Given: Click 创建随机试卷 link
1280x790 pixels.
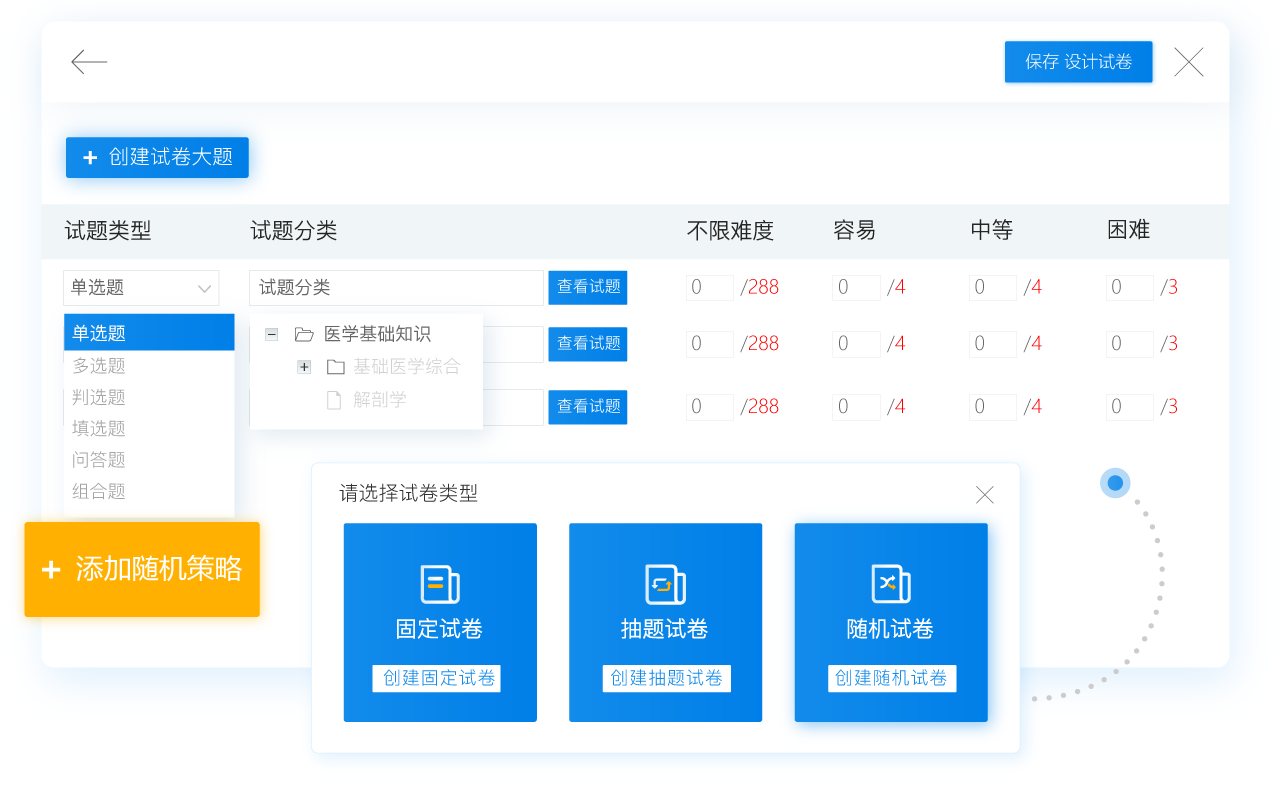Looking at the screenshot, I should click(x=891, y=678).
